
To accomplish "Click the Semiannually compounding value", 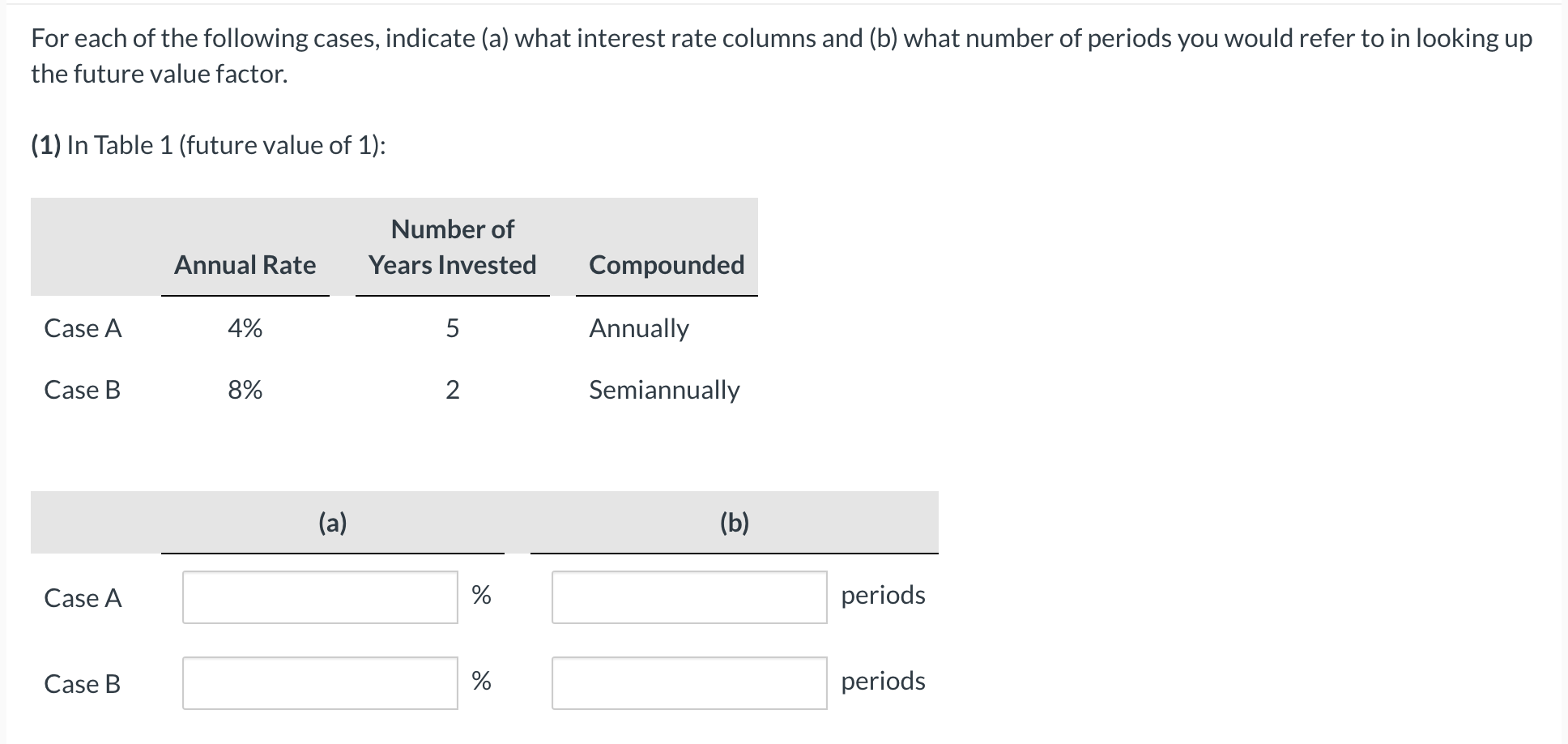I will coord(664,390).
